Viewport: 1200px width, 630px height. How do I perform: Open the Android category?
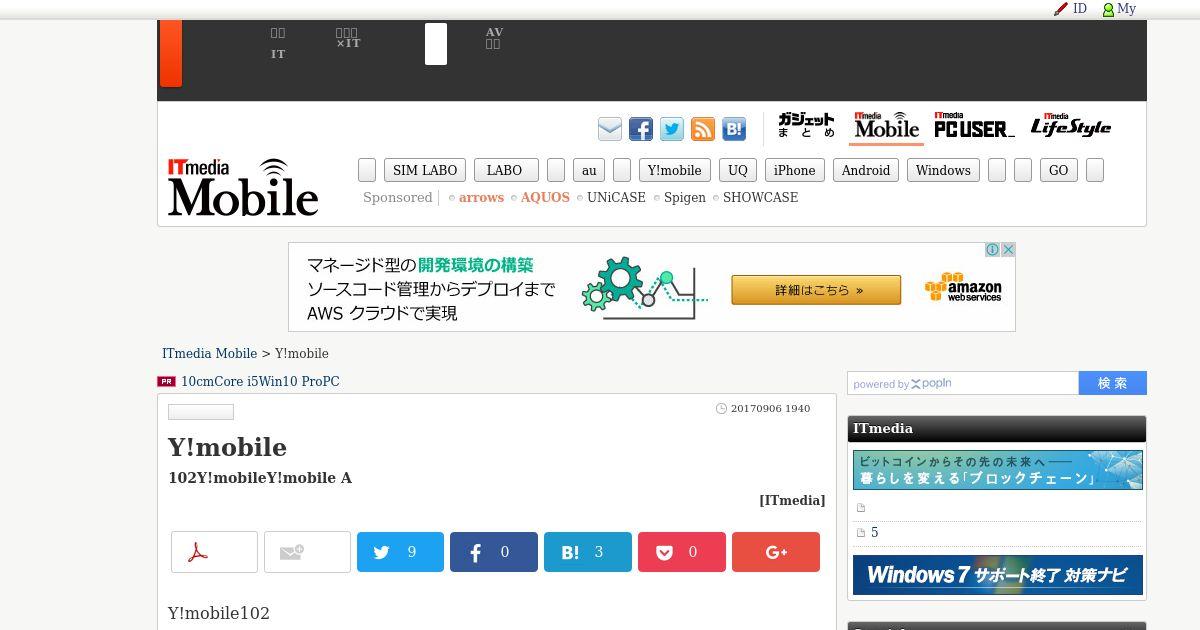[866, 170]
